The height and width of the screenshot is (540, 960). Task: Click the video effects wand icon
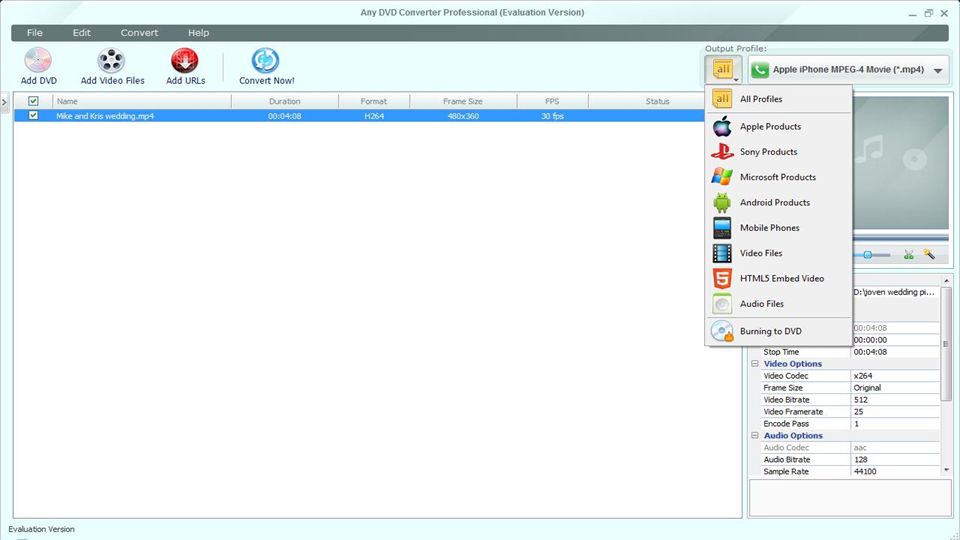[929, 254]
